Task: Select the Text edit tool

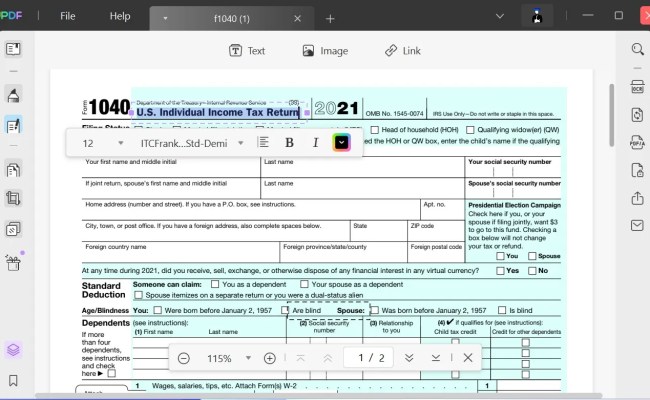Action: coord(247,51)
